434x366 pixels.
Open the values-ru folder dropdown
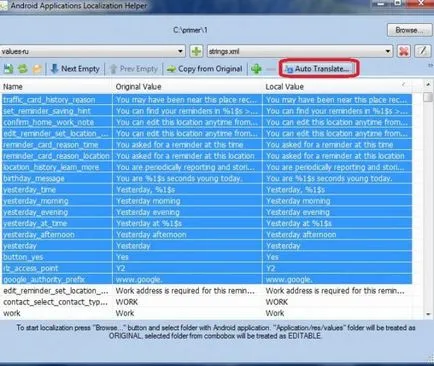pyautogui.click(x=92, y=51)
